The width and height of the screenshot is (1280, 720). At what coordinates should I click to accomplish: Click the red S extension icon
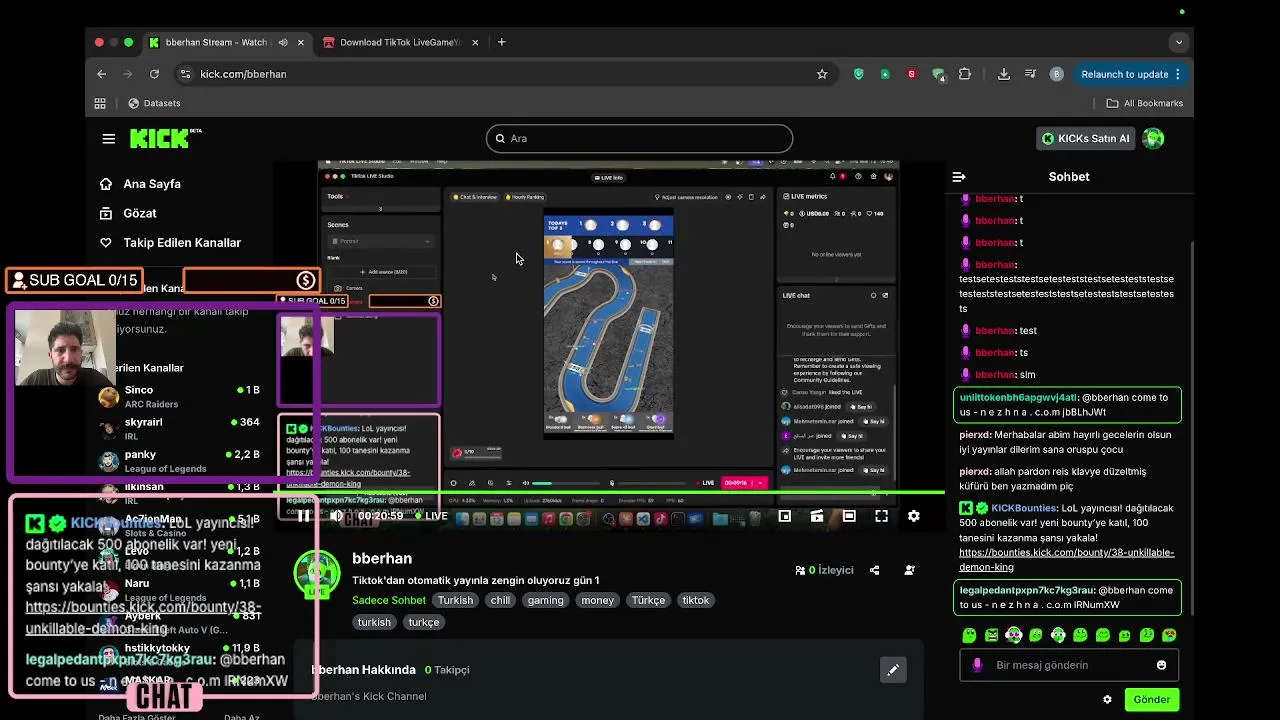911,74
